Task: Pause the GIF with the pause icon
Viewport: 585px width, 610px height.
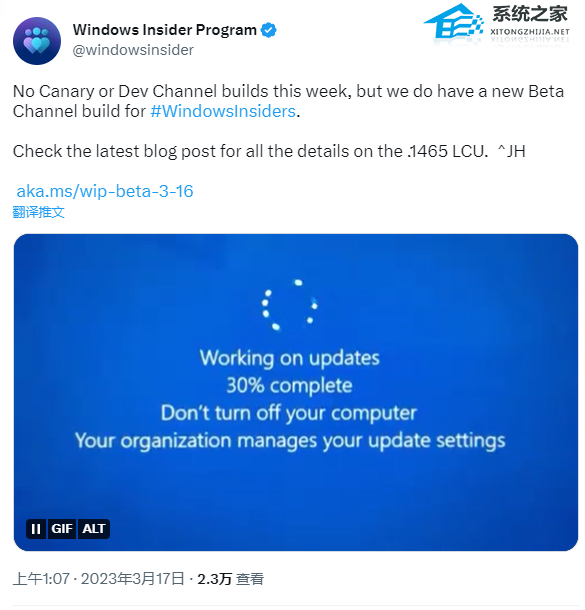Action: click(x=36, y=529)
